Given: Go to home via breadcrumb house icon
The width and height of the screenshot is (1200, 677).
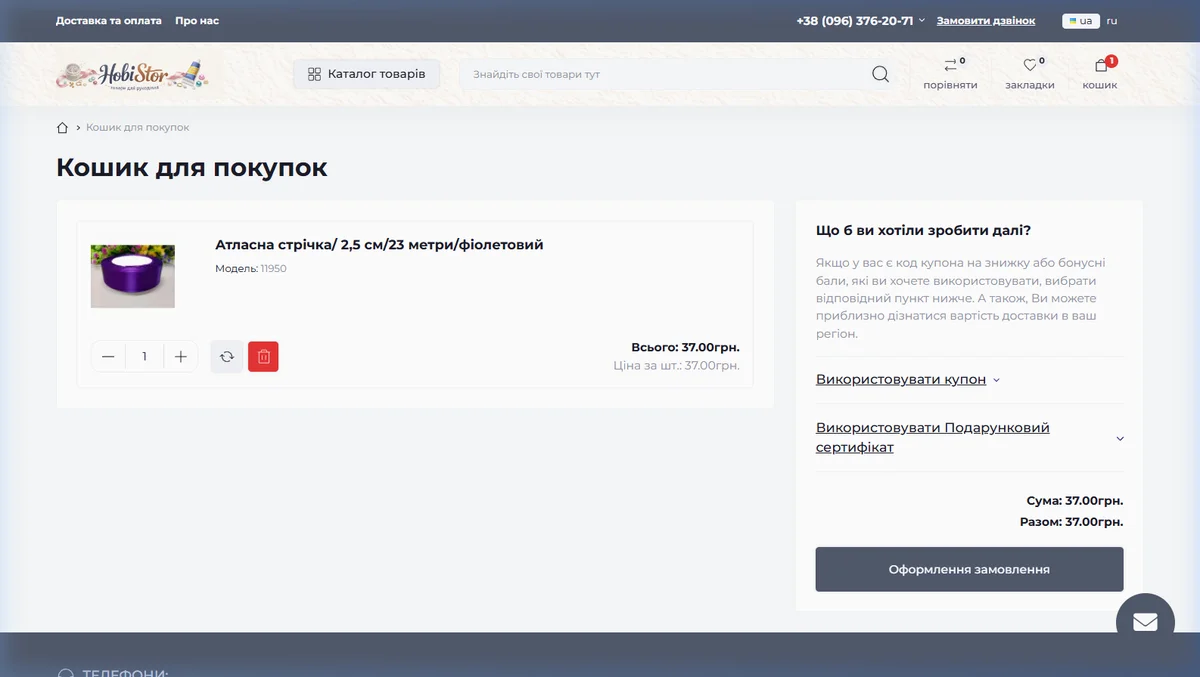Looking at the screenshot, I should click(x=63, y=128).
